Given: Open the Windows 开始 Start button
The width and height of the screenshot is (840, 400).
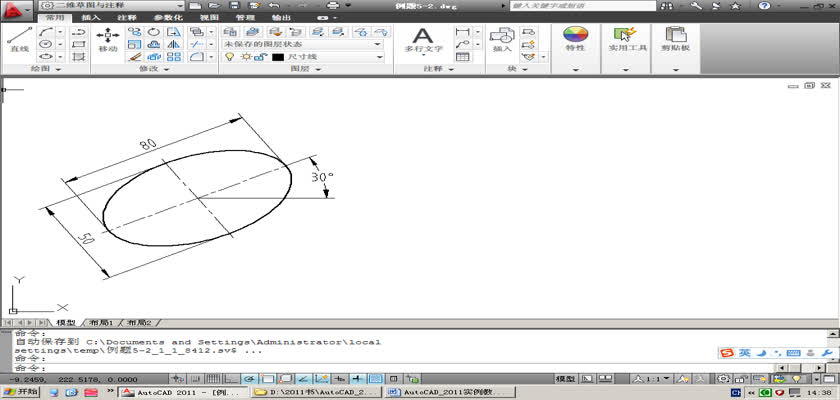Looking at the screenshot, I should [20, 392].
